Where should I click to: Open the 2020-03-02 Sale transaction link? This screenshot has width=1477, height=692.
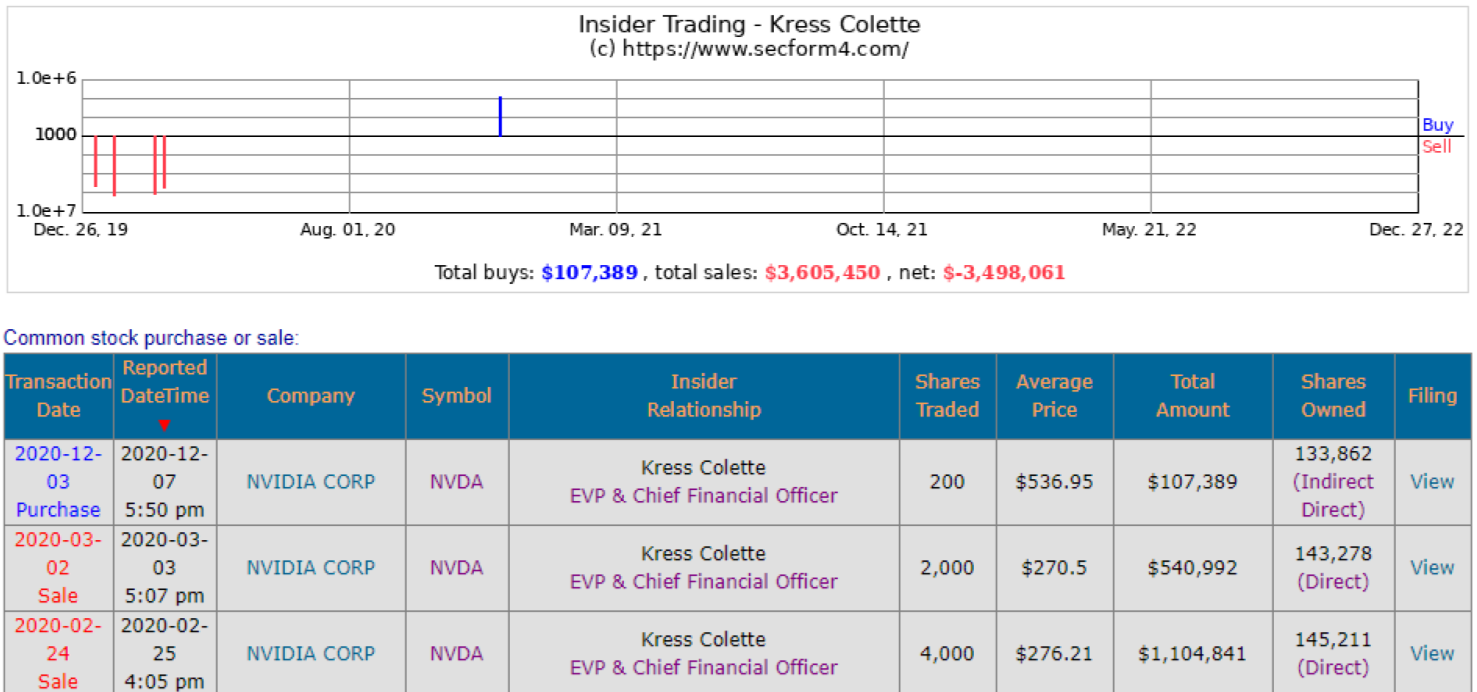(x=58, y=568)
